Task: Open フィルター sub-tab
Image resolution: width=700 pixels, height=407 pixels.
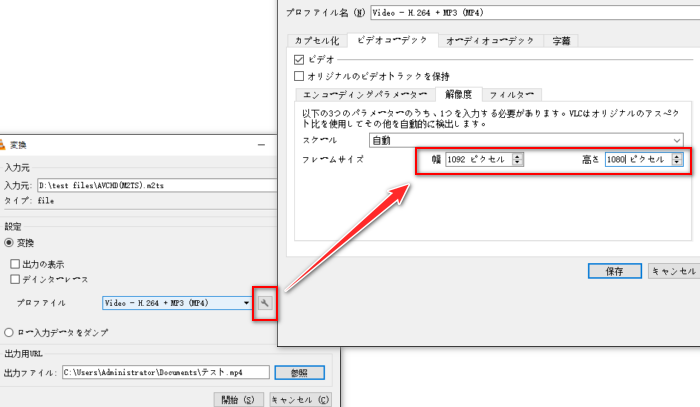Action: tap(512, 95)
